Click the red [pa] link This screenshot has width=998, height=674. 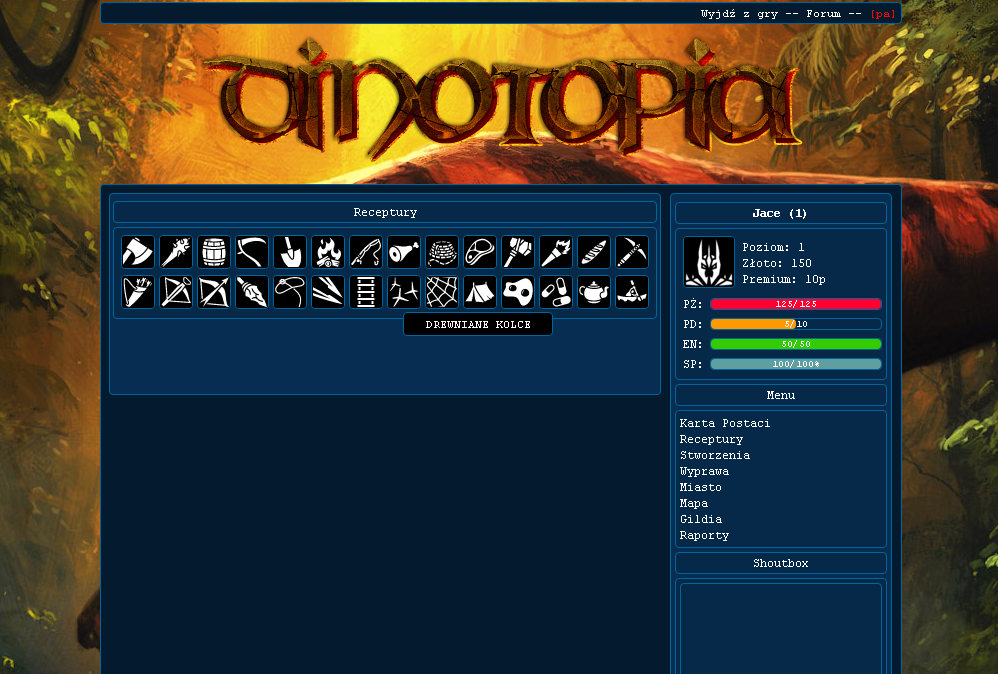(882, 13)
